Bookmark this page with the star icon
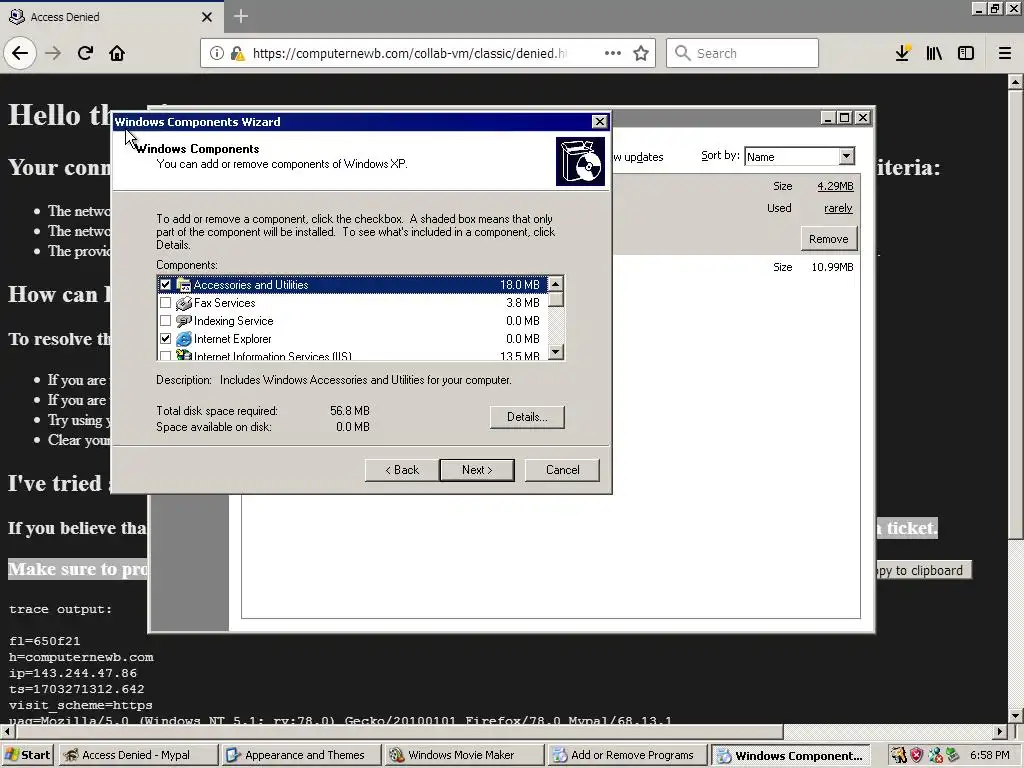 click(x=641, y=53)
